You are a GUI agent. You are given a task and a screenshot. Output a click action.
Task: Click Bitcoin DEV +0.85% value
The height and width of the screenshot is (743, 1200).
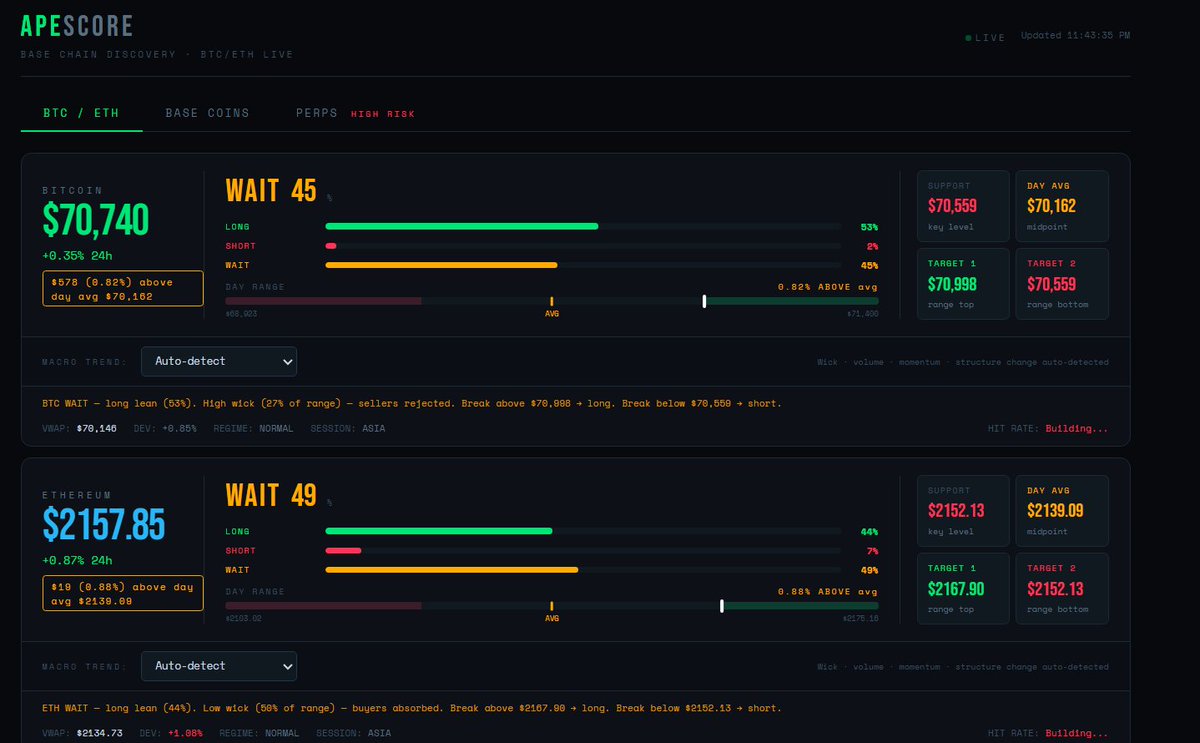coord(180,428)
